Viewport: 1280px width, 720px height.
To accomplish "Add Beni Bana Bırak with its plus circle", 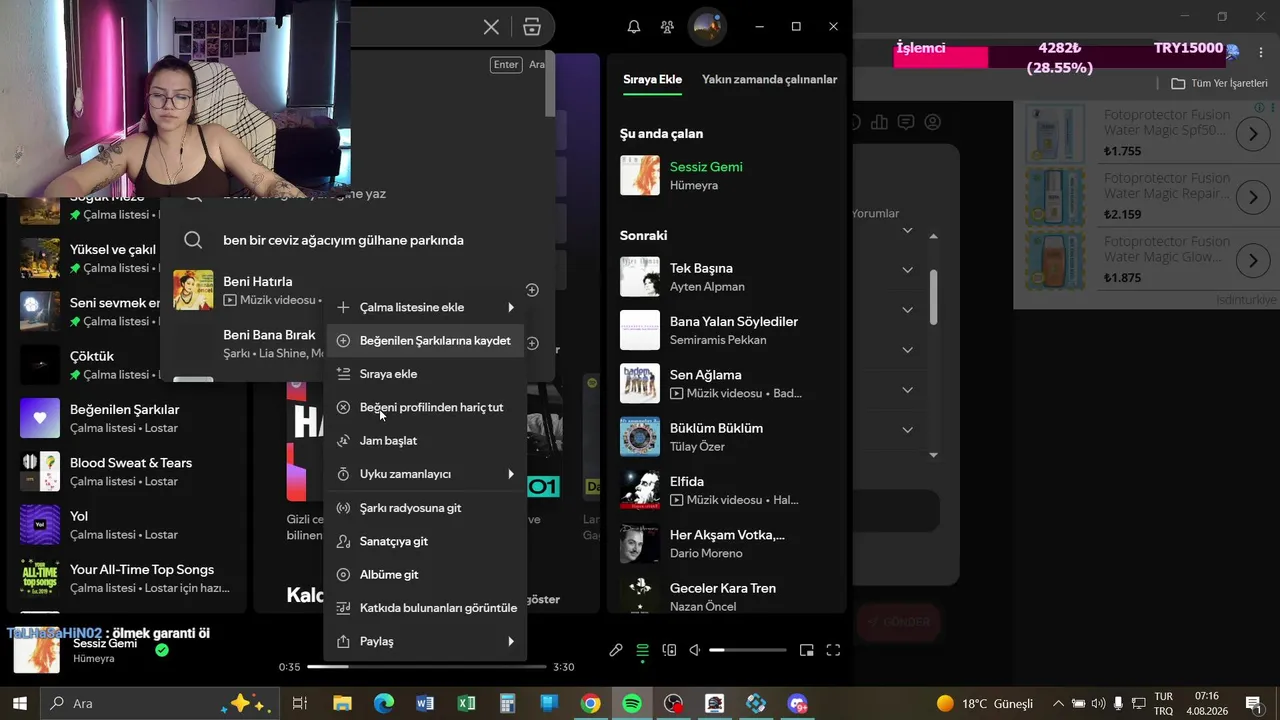I will pyautogui.click(x=532, y=343).
